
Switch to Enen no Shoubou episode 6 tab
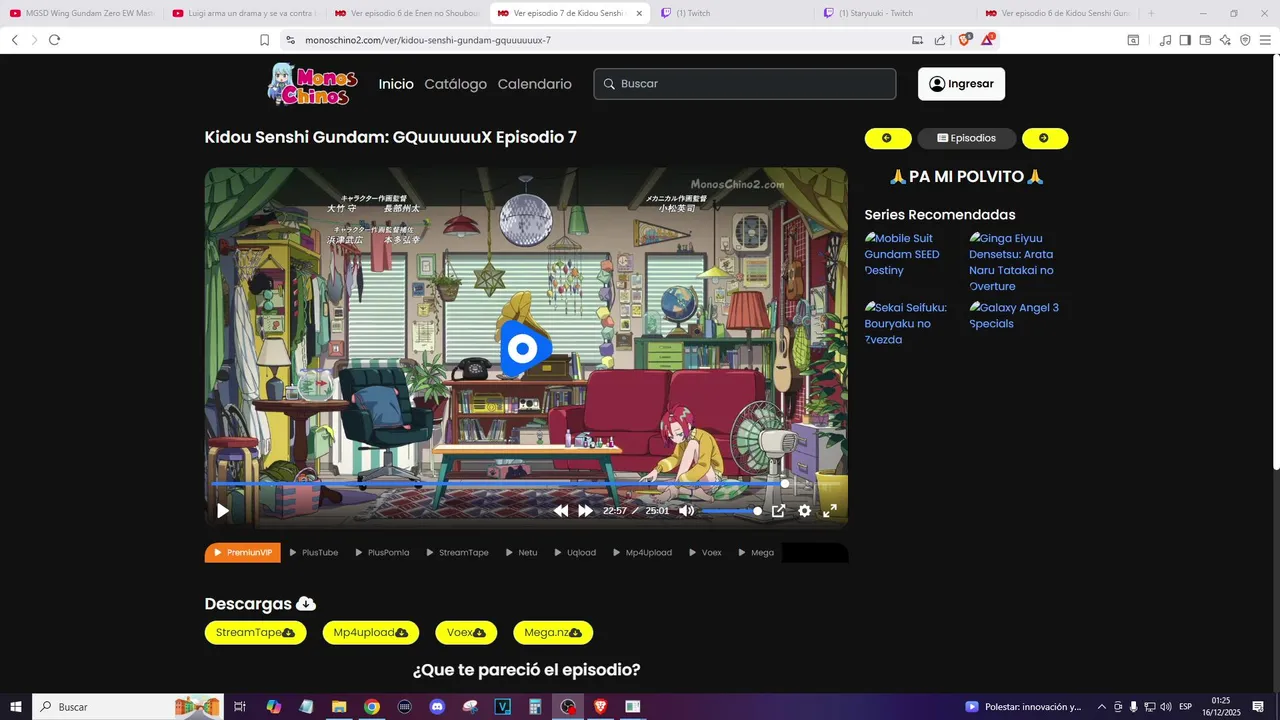click(x=407, y=13)
